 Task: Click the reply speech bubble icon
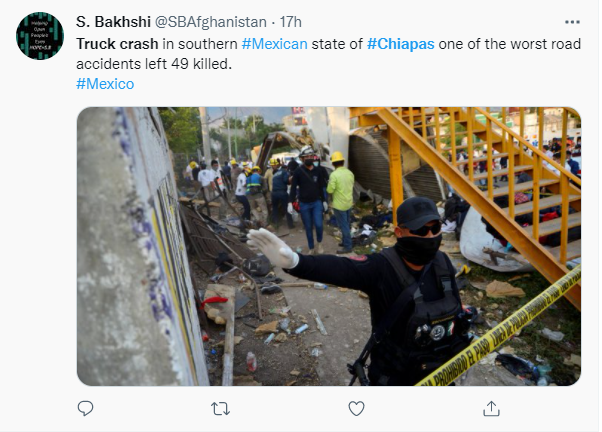click(x=85, y=408)
